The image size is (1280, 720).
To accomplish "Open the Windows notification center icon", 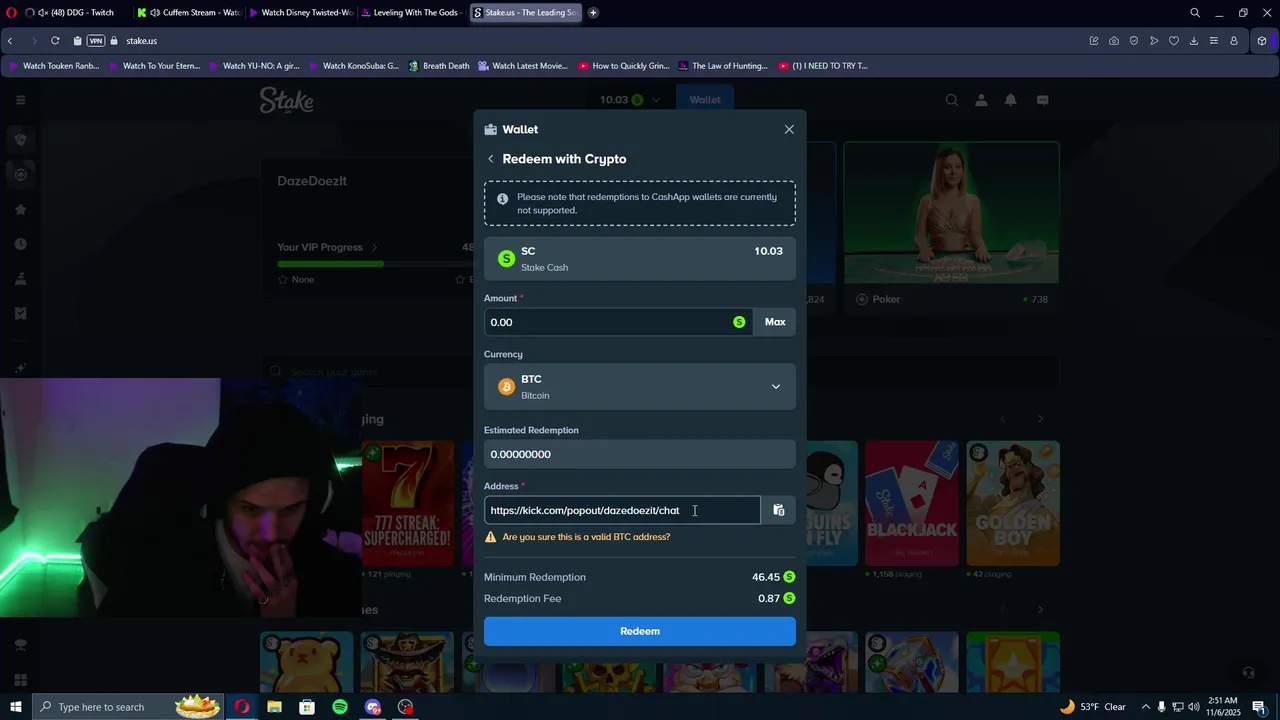I will coord(1259,707).
